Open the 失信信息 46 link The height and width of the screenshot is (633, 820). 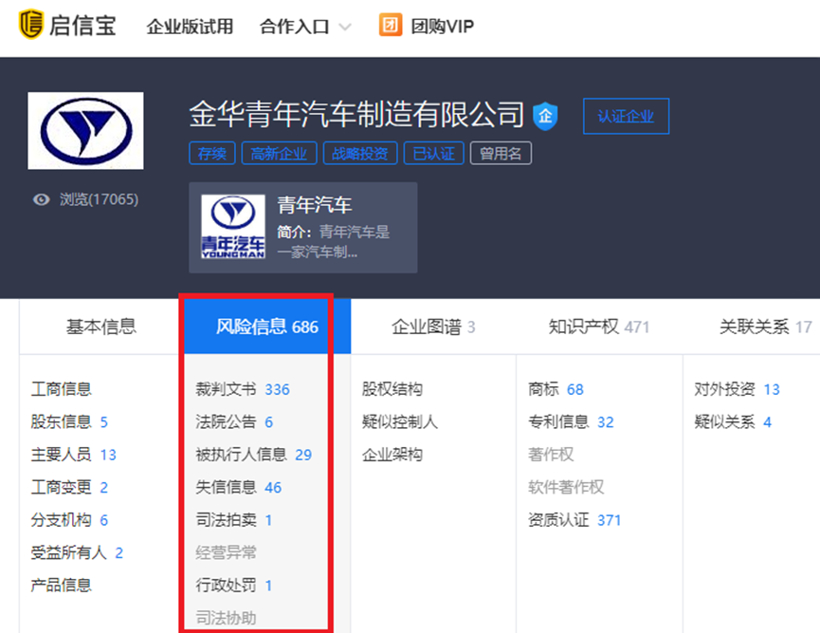click(238, 487)
